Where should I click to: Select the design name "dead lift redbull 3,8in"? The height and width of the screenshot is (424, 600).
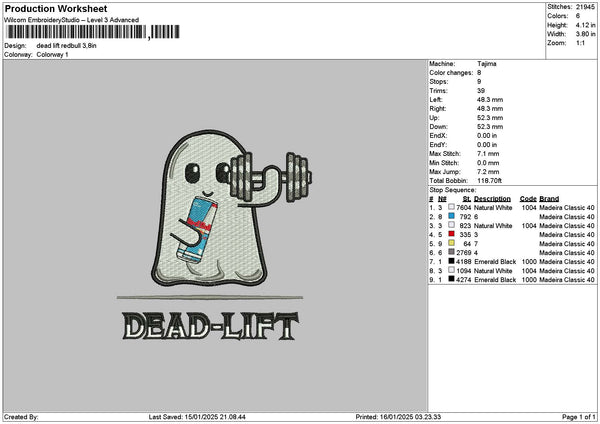[67, 46]
